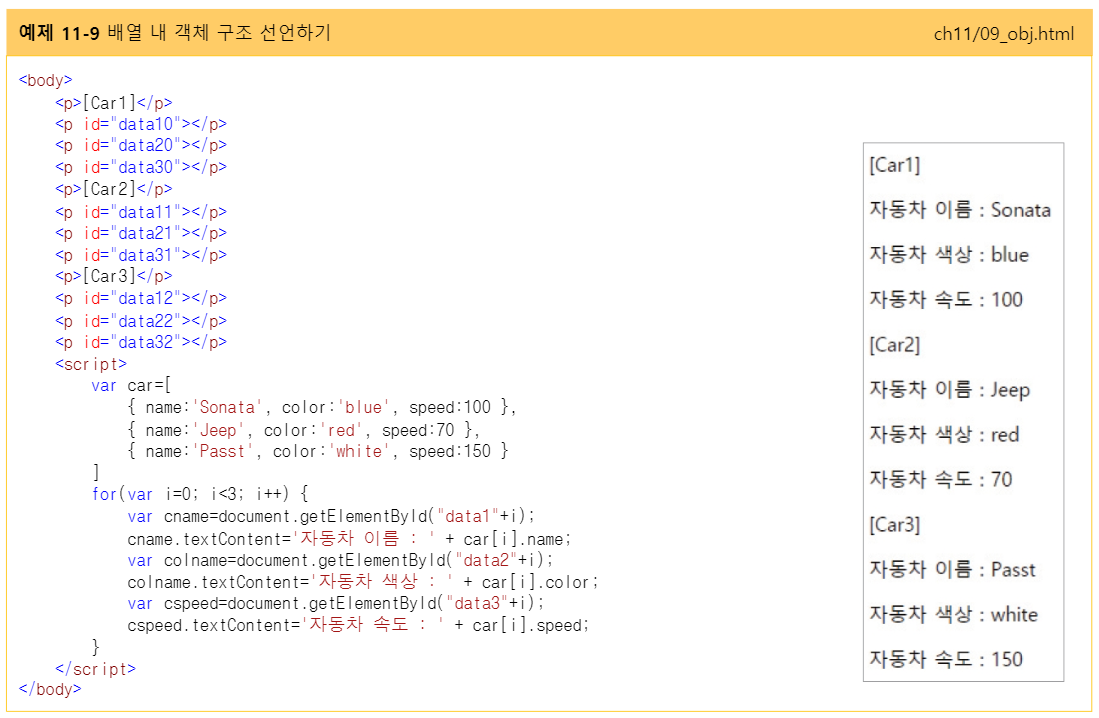Click the object line with name:'Jeep'
The height and width of the screenshot is (718, 1099).
pyautogui.click(x=303, y=429)
